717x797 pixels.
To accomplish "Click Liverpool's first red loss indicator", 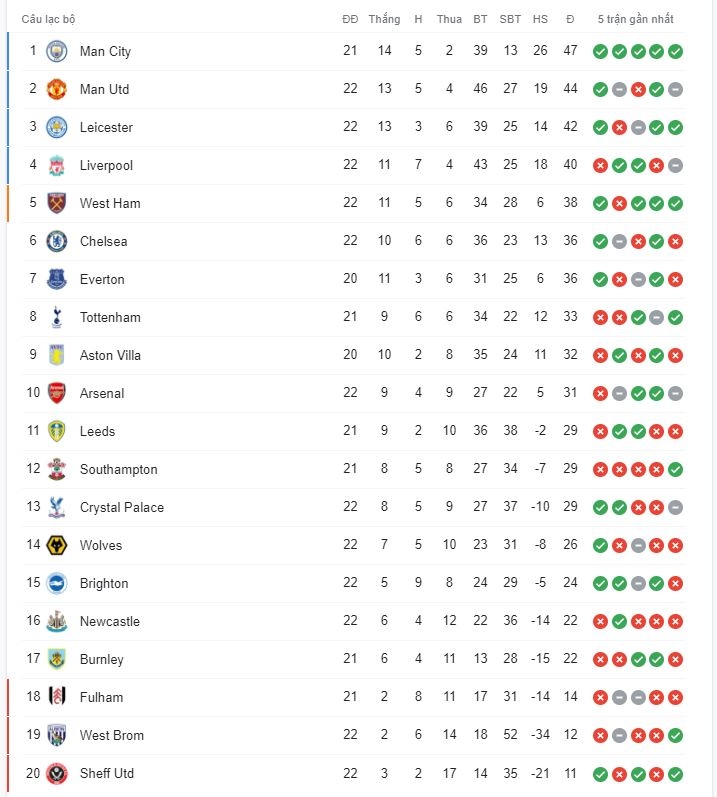I will coord(600,165).
